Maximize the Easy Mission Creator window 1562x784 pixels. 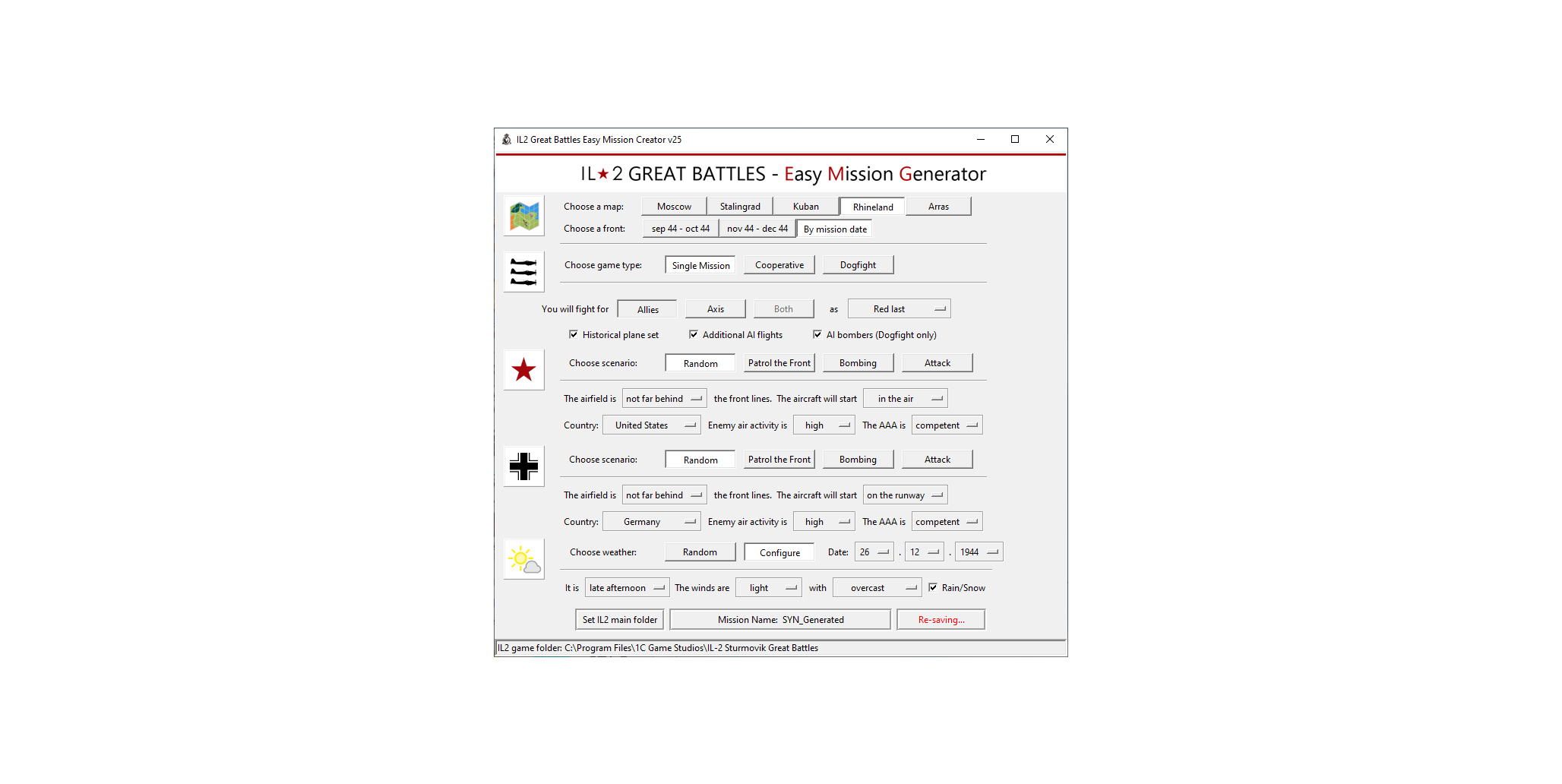click(1015, 140)
